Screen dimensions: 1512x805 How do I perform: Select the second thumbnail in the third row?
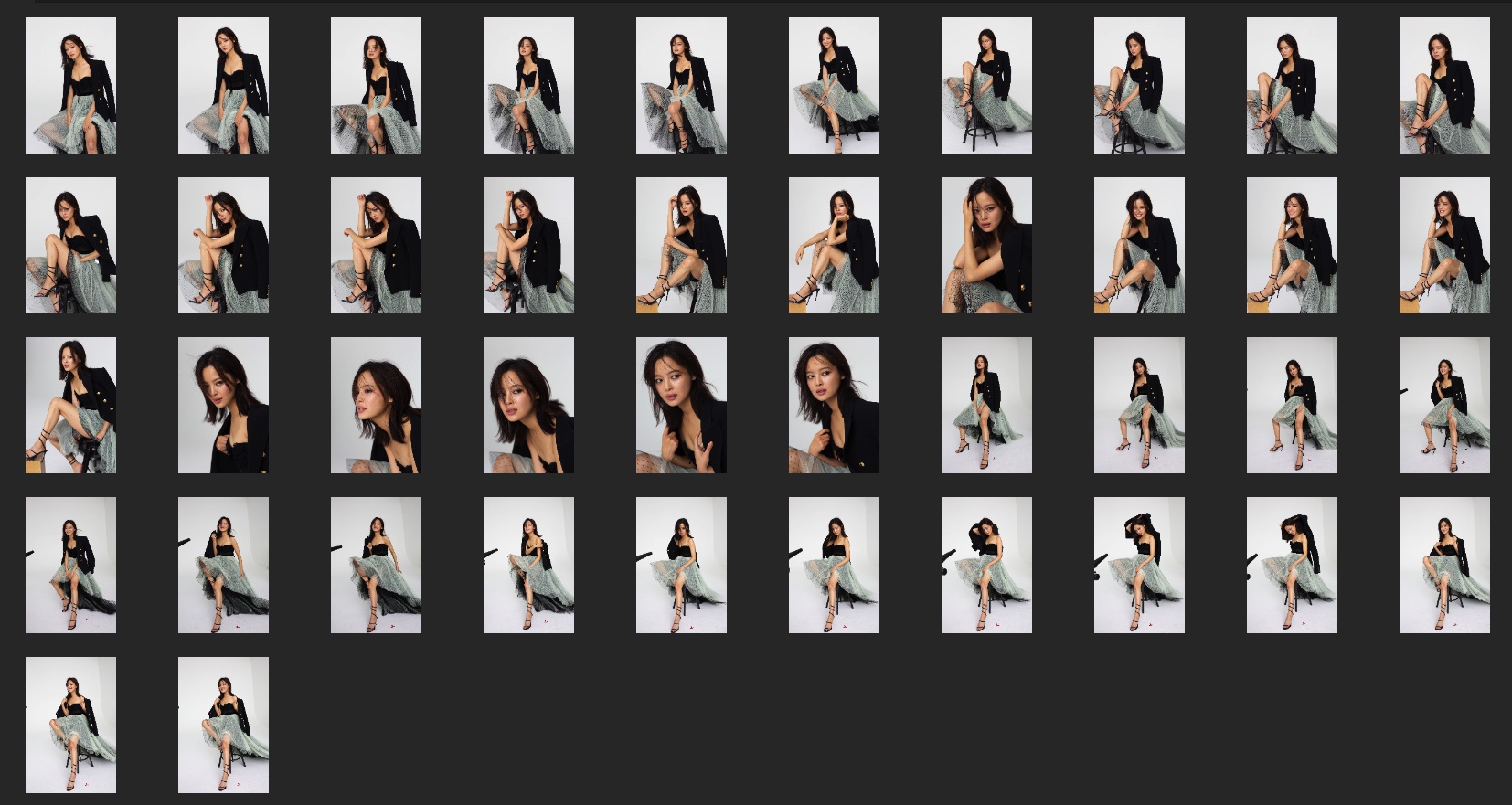[x=223, y=405]
